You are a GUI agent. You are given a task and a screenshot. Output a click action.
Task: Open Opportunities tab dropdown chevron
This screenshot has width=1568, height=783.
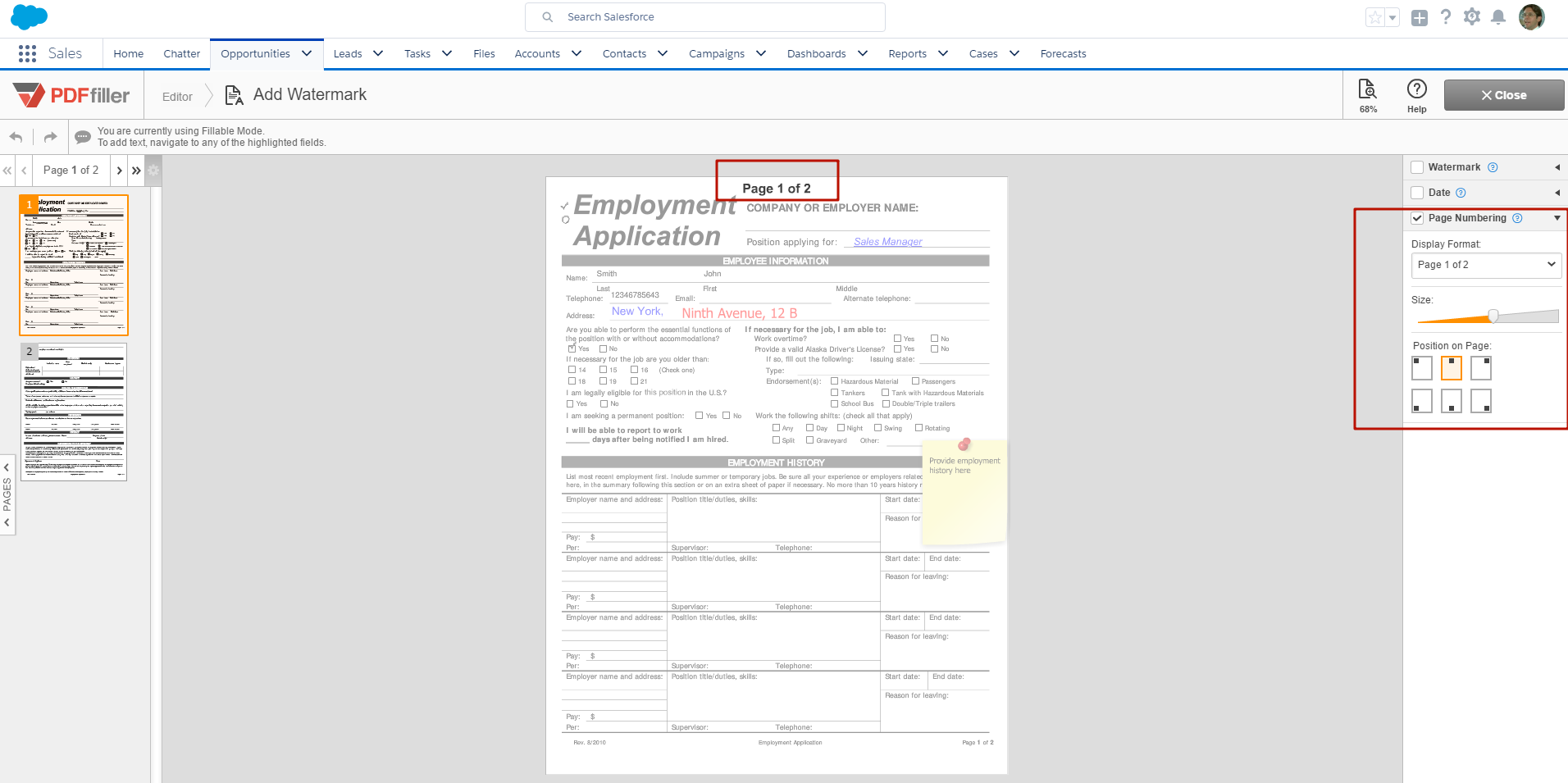[x=307, y=53]
